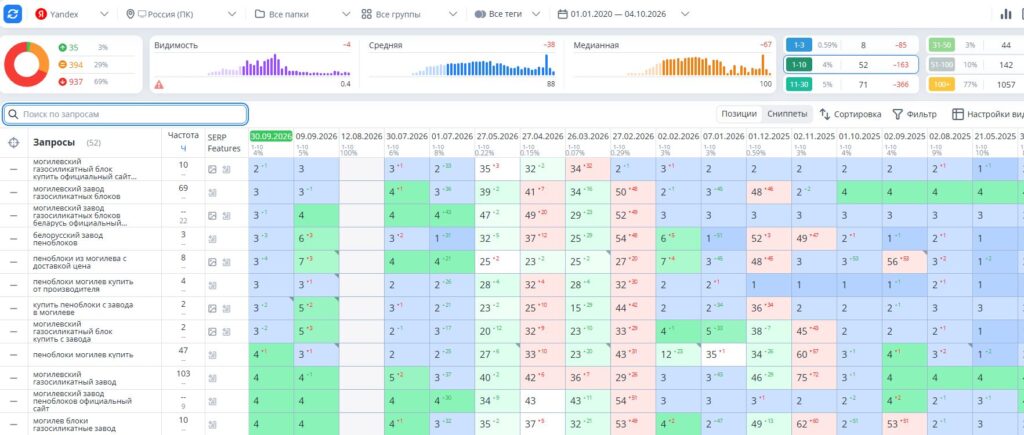Click the blue refresh sync button
This screenshot has height=435, width=1024.
point(12,14)
